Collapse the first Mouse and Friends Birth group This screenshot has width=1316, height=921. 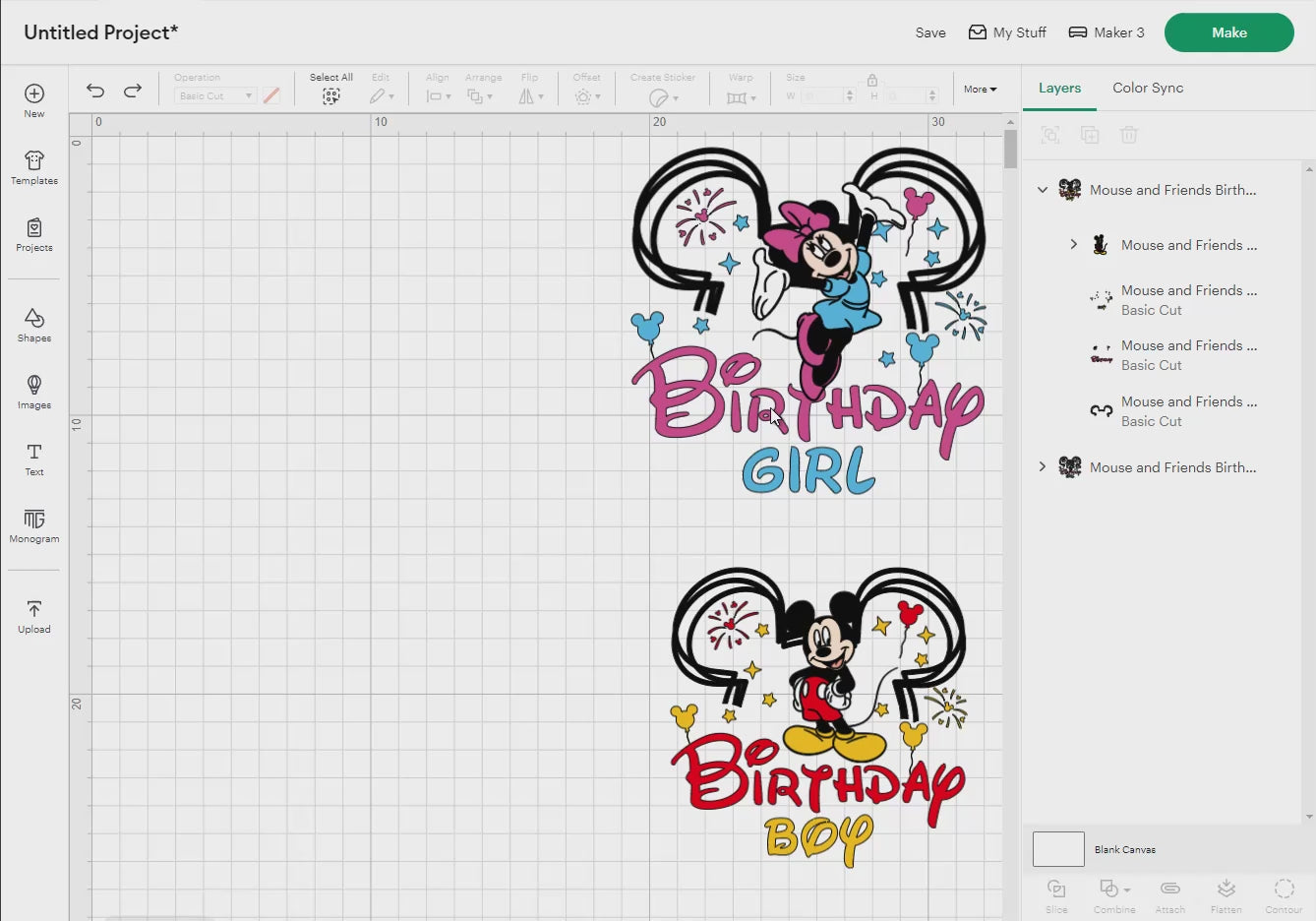click(1043, 190)
